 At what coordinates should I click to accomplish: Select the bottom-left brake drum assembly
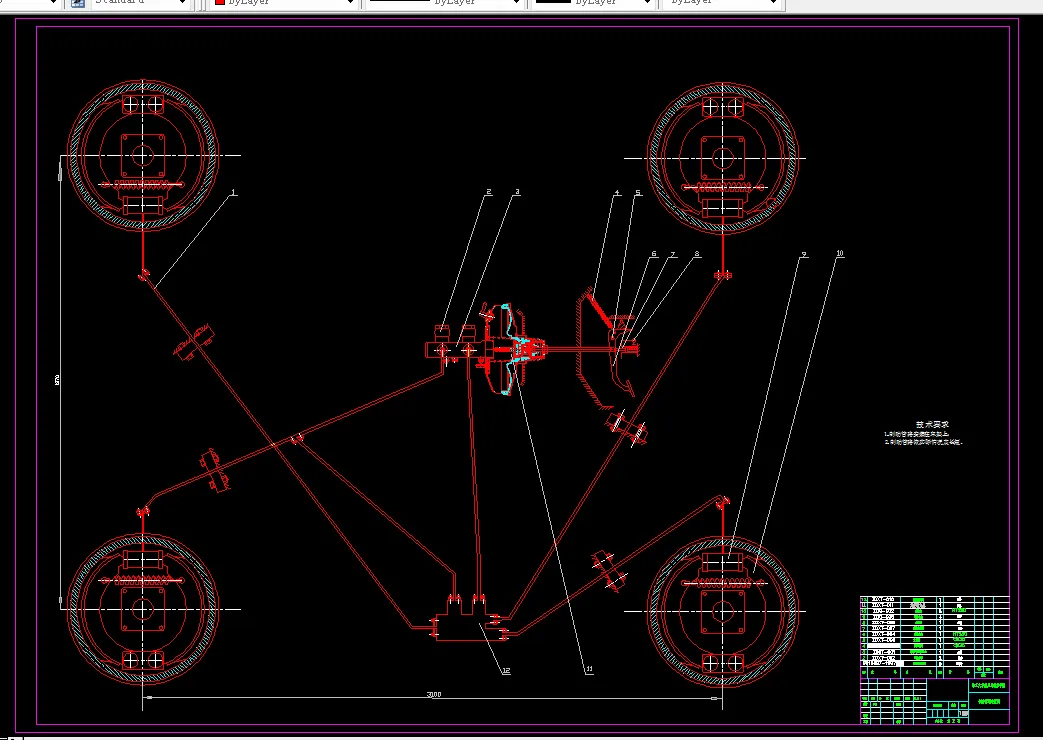pos(142,608)
